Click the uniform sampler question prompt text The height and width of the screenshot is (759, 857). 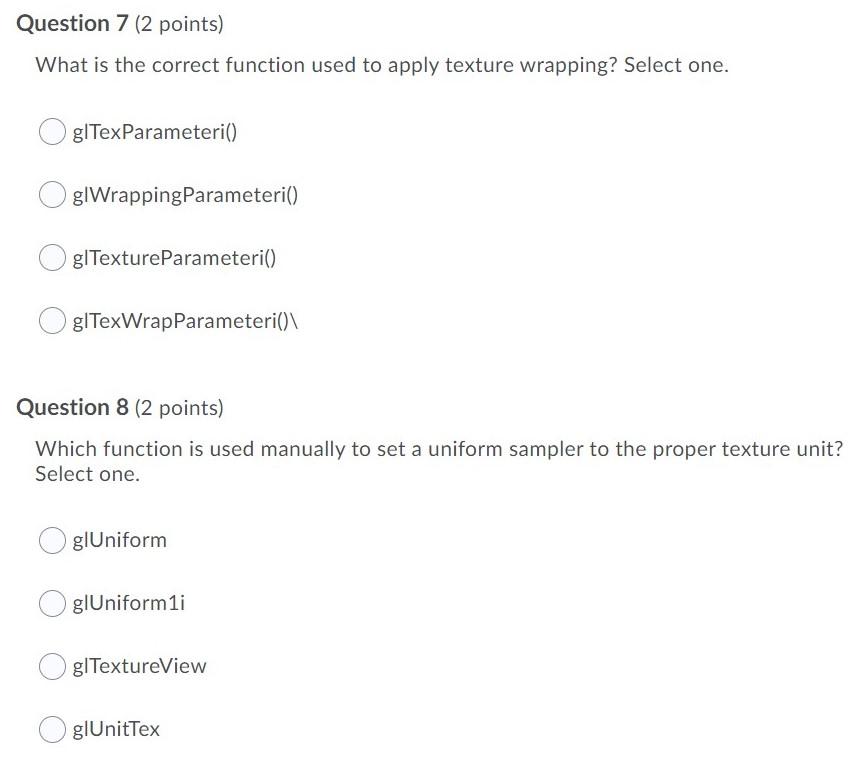(439, 461)
